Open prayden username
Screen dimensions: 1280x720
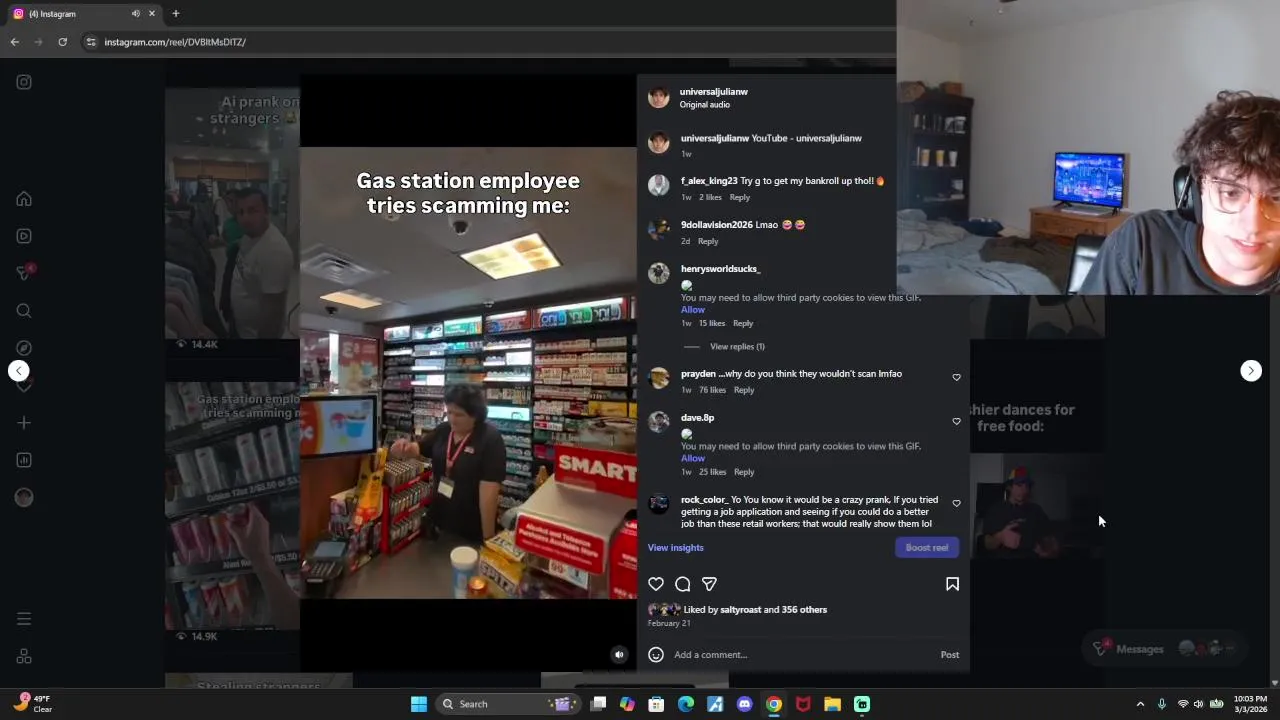click(698, 374)
